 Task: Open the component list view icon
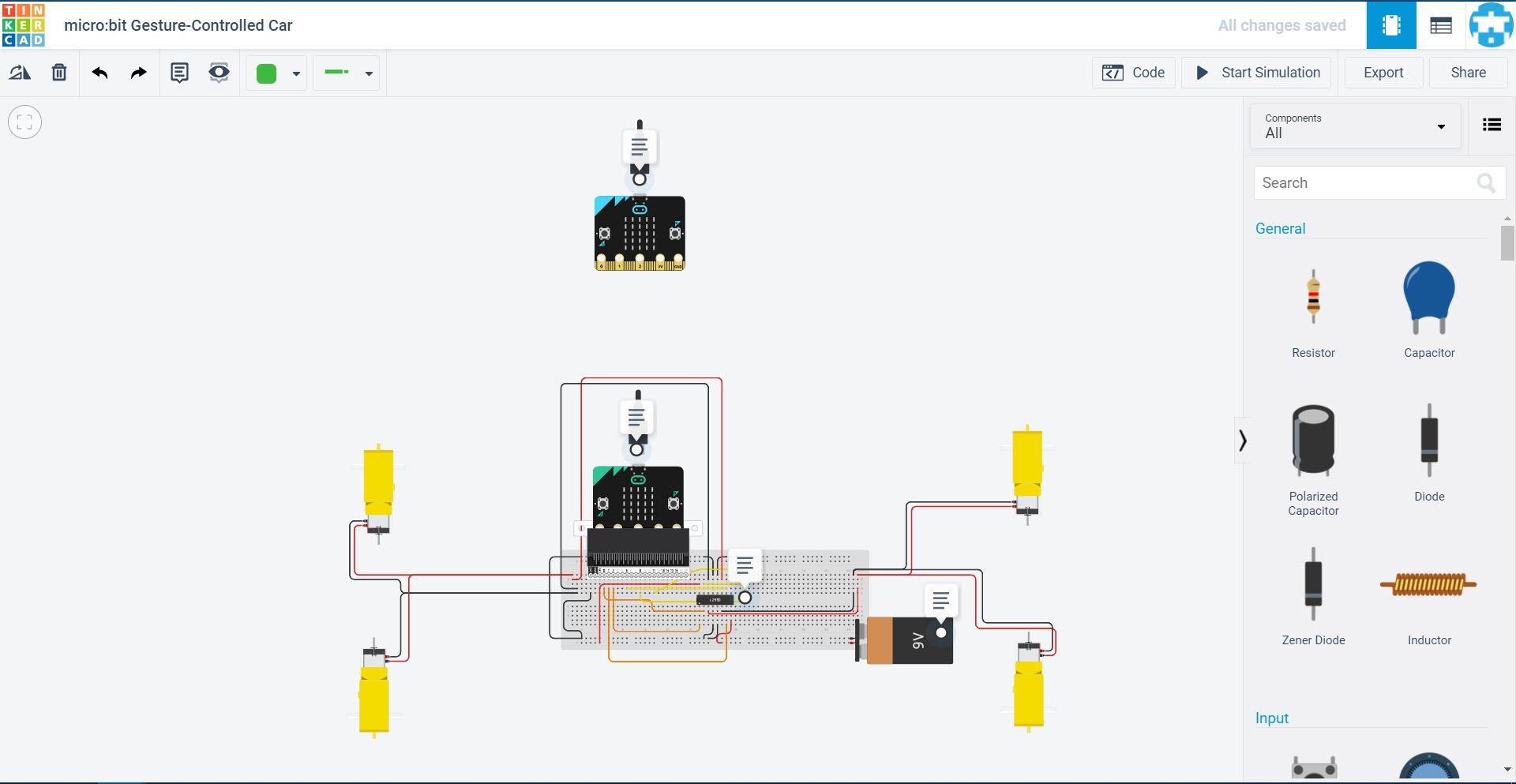(1492, 124)
